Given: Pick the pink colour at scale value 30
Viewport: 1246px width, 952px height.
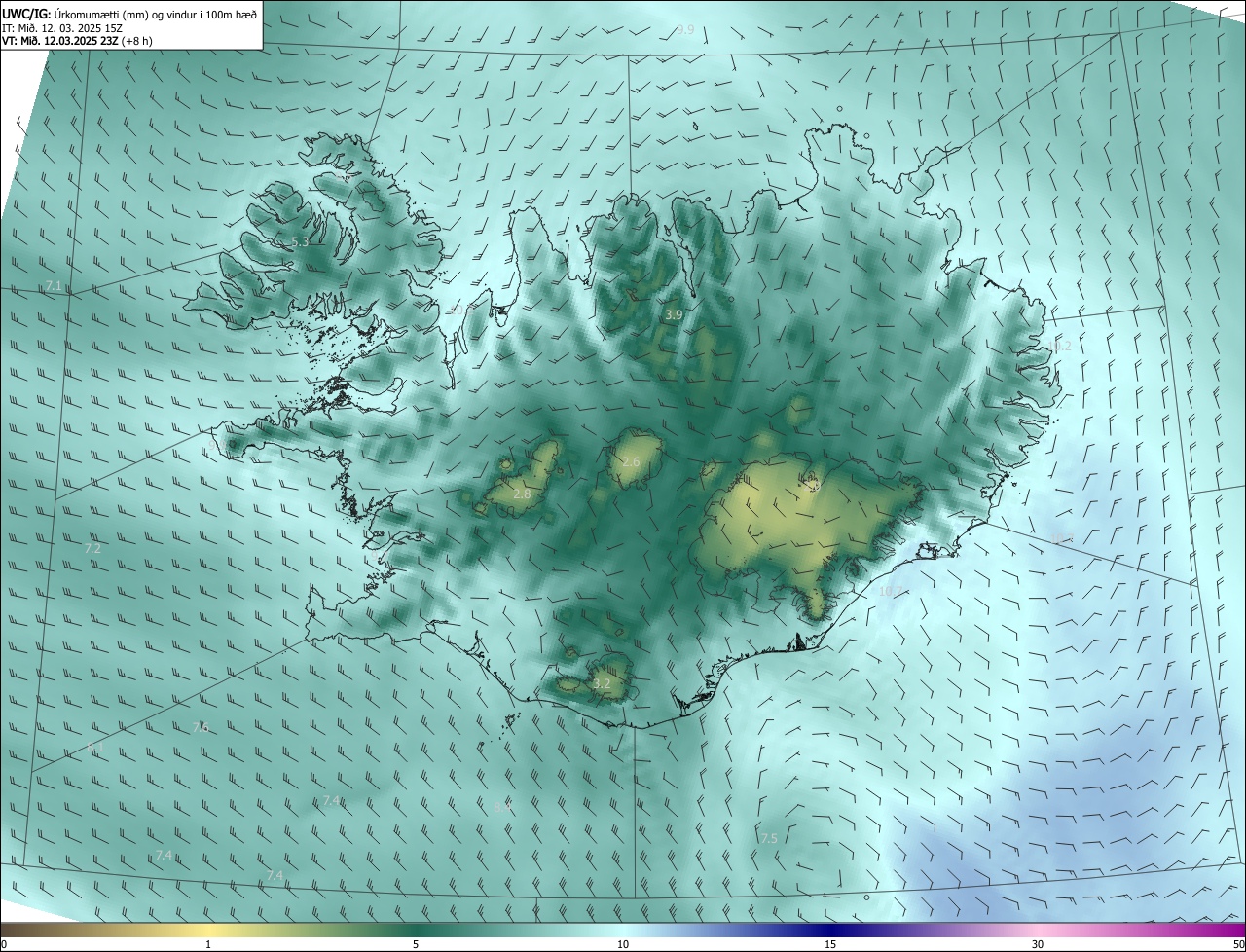Looking at the screenshot, I should coord(1038,931).
